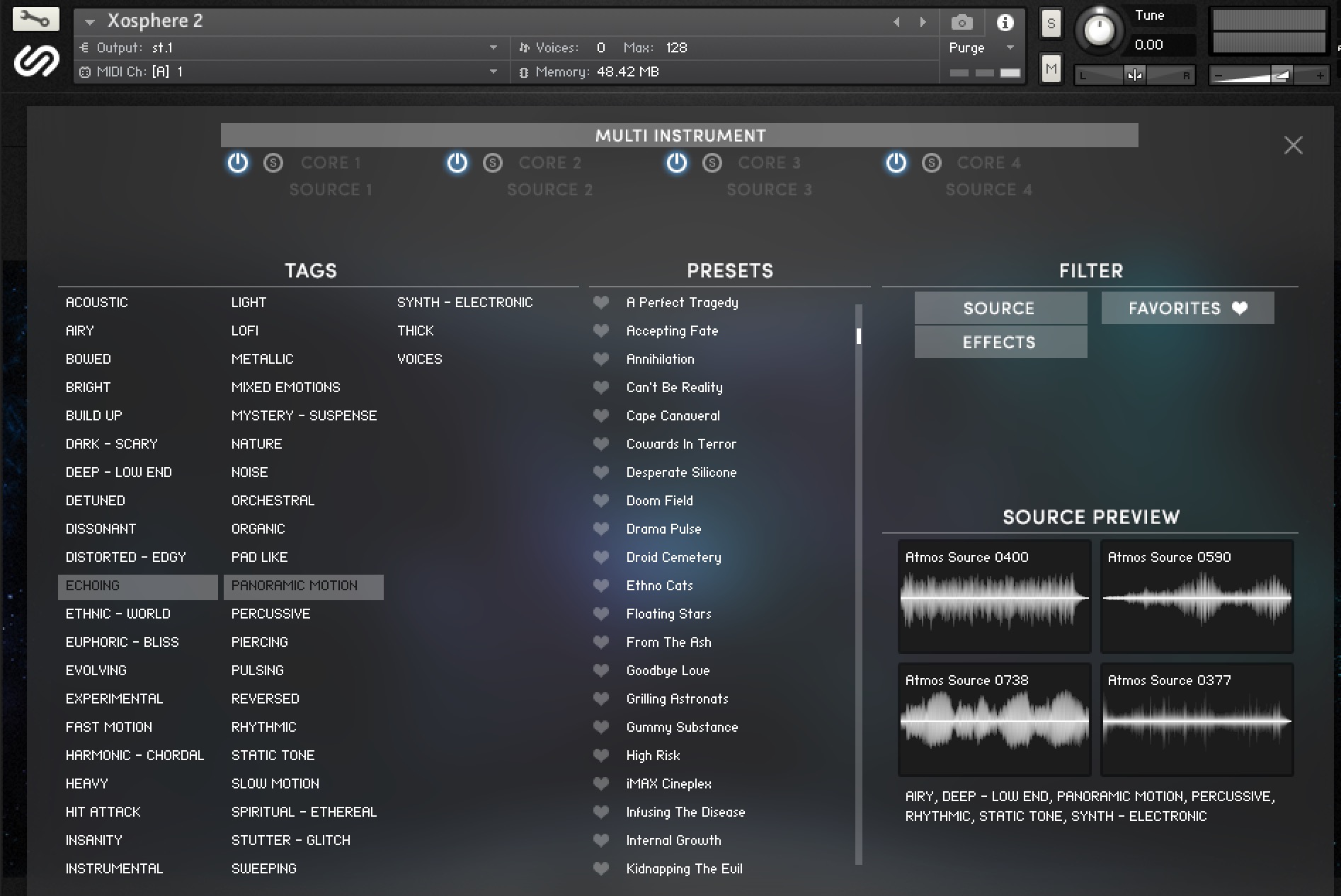Solo Core 3 with its S button
This screenshot has width=1341, height=896.
tap(712, 163)
